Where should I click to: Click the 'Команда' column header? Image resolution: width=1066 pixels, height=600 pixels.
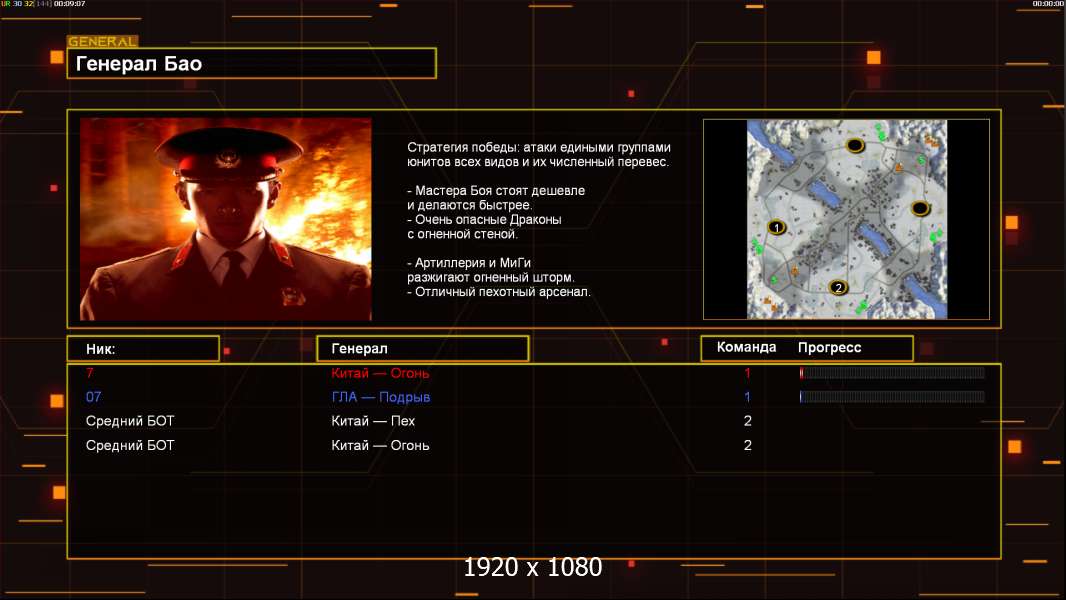(x=746, y=347)
